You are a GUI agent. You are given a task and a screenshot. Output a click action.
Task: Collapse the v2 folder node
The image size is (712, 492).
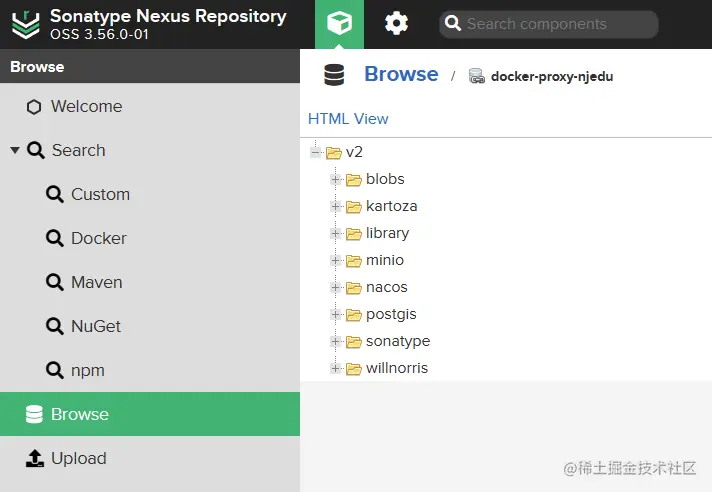point(316,153)
